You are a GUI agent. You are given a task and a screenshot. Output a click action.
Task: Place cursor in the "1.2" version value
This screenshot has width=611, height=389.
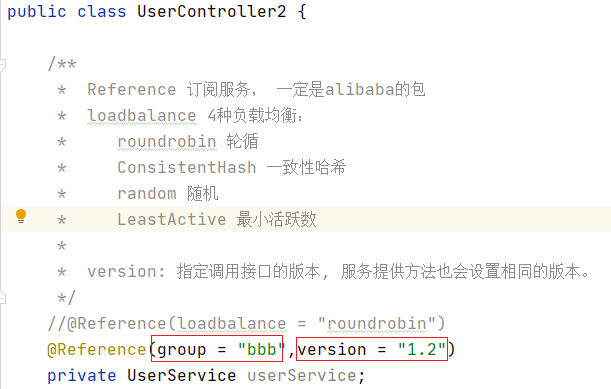point(422,349)
